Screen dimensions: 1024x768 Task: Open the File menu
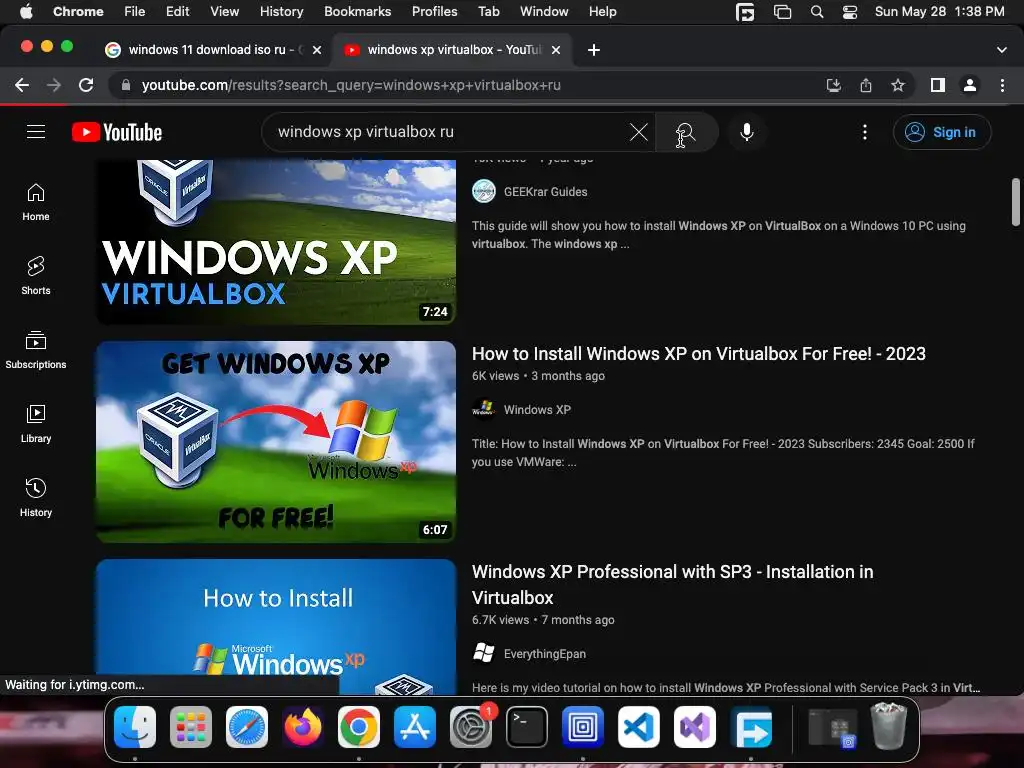135,11
